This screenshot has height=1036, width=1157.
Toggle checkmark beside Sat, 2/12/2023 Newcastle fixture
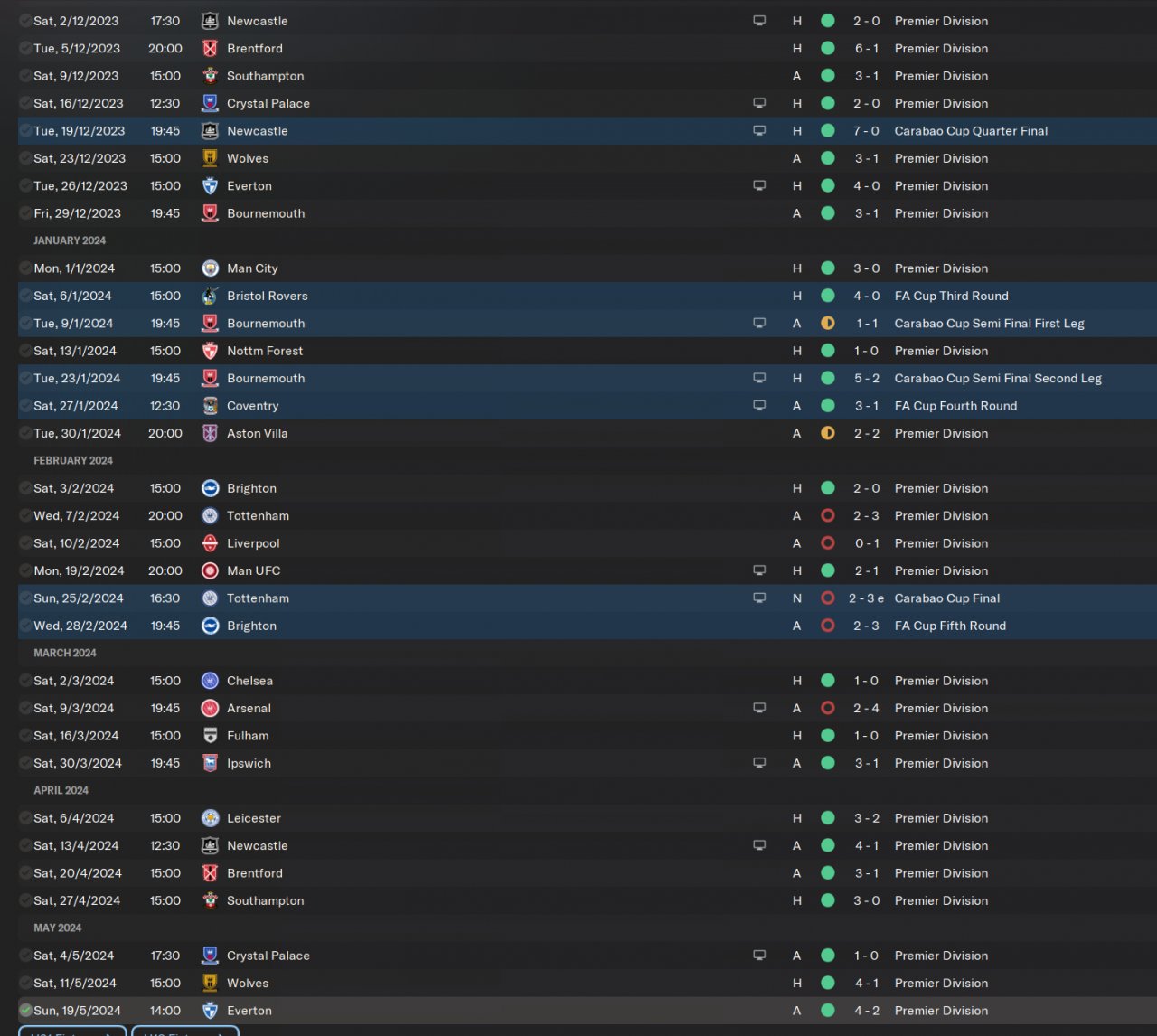click(x=25, y=21)
